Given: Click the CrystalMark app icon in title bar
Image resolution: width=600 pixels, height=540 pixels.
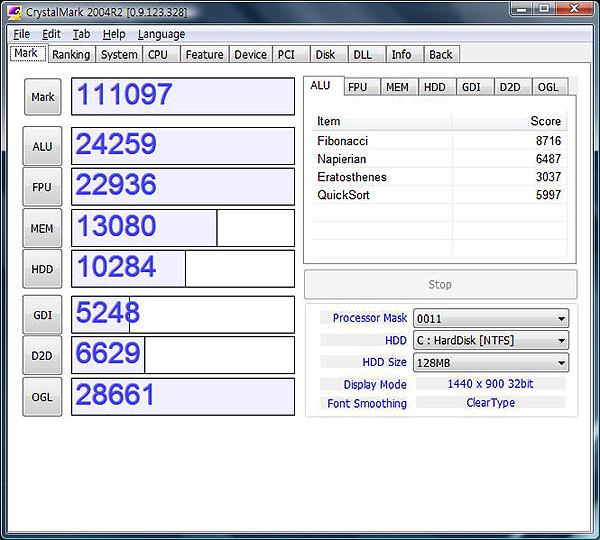Looking at the screenshot, I should [x=14, y=12].
